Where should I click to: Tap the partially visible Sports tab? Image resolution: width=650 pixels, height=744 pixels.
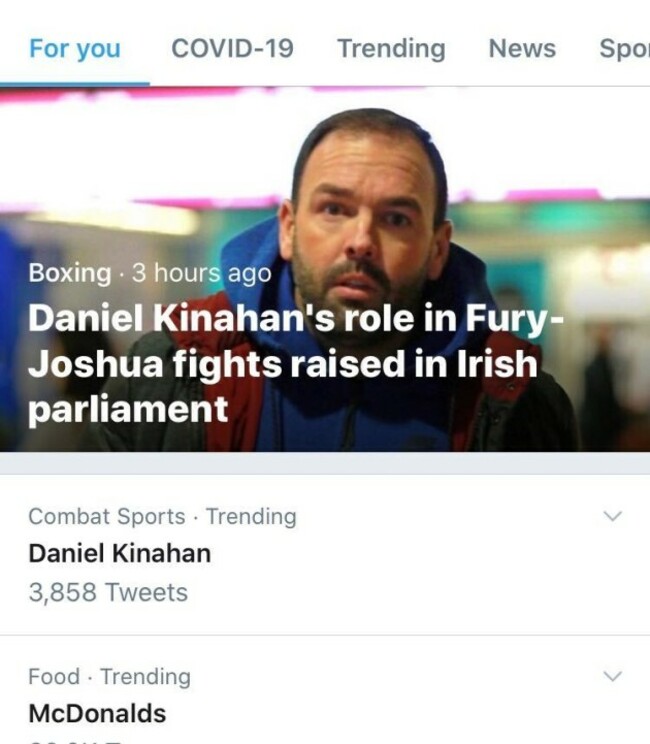[624, 48]
